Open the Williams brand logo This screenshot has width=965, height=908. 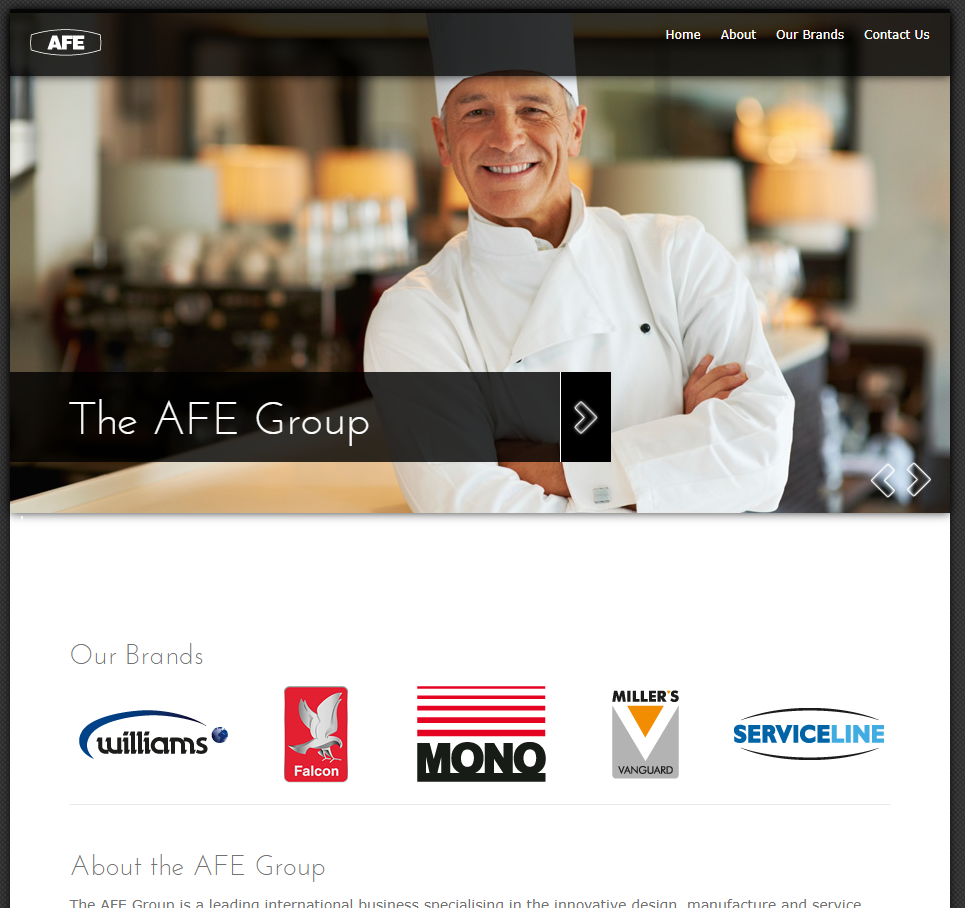[x=153, y=735]
